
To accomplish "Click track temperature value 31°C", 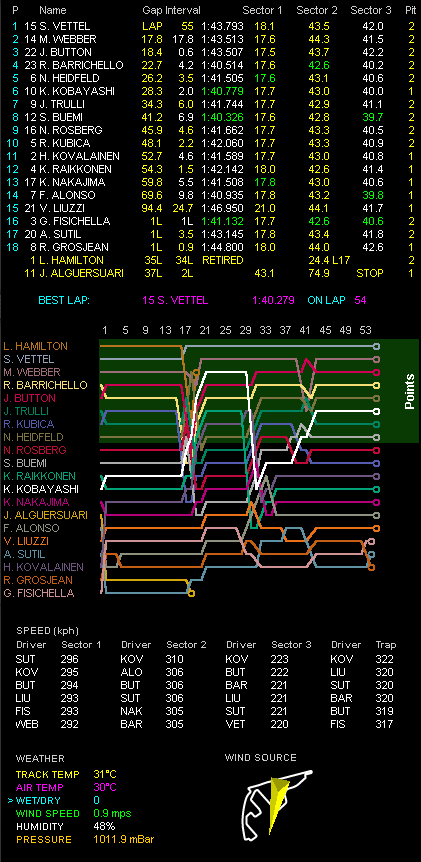I will (x=104, y=775).
